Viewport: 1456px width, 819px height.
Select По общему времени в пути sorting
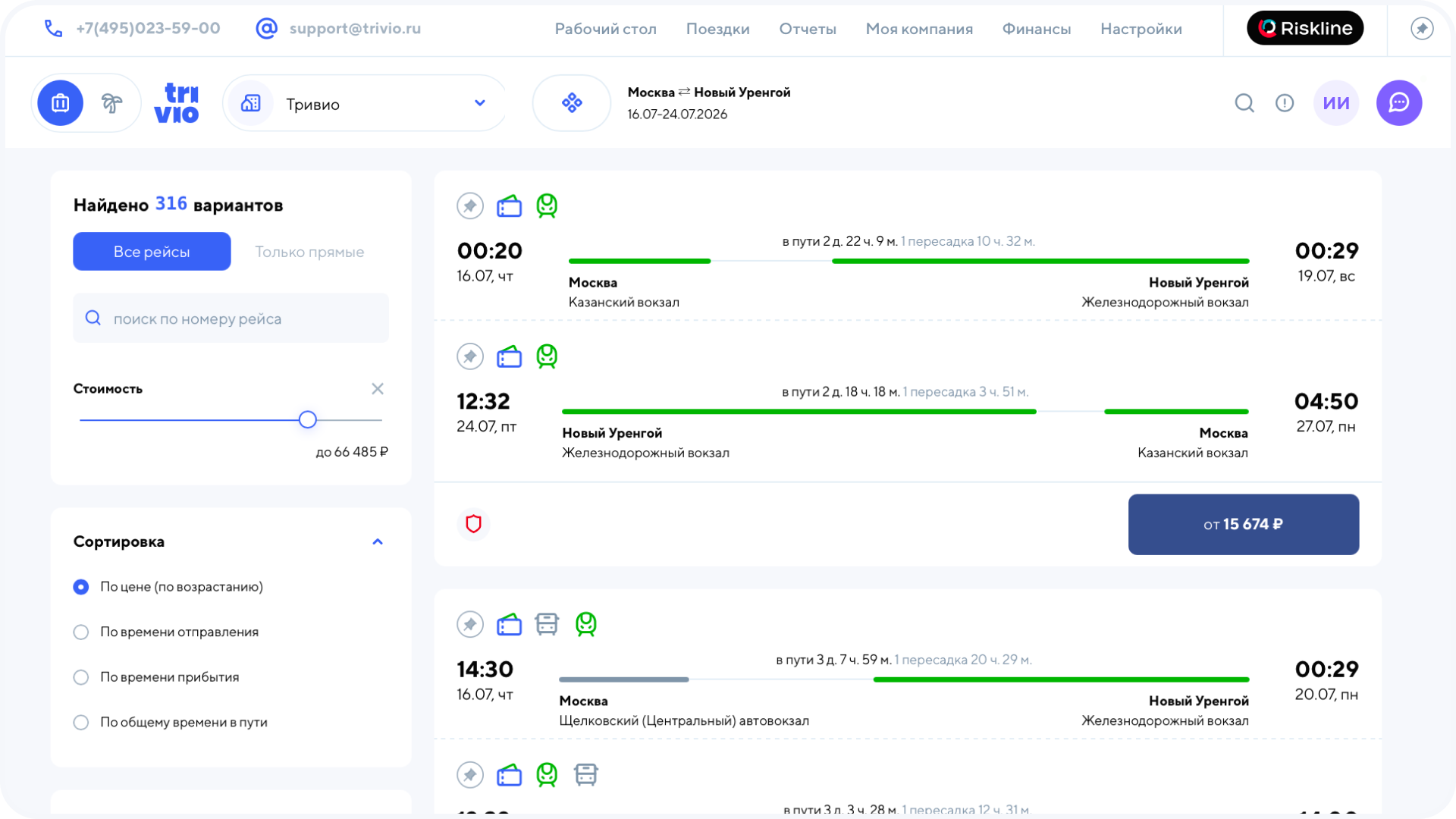pyautogui.click(x=171, y=723)
